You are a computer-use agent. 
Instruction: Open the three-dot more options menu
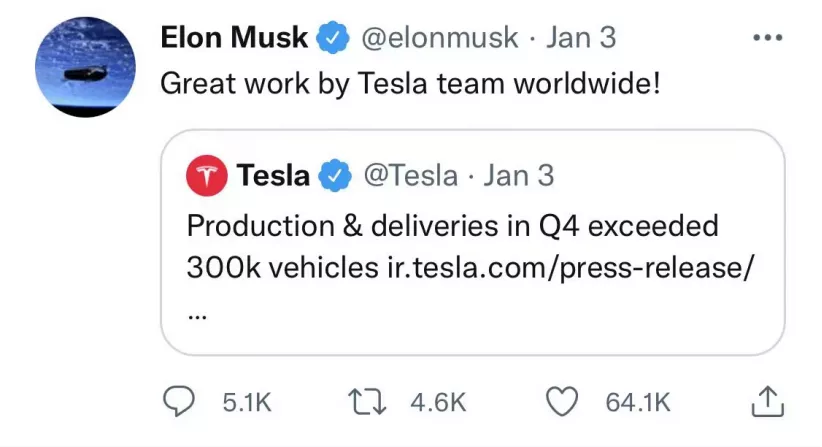pyautogui.click(x=767, y=38)
